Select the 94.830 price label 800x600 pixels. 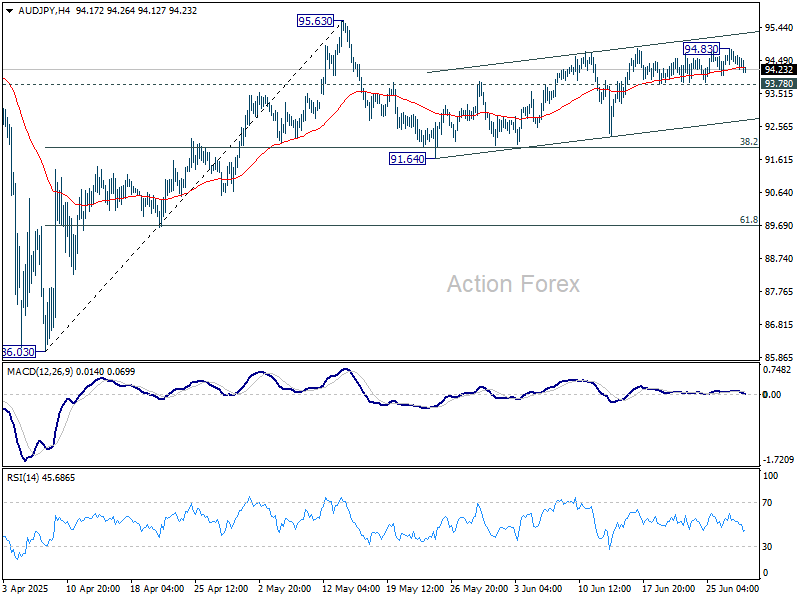point(701,48)
